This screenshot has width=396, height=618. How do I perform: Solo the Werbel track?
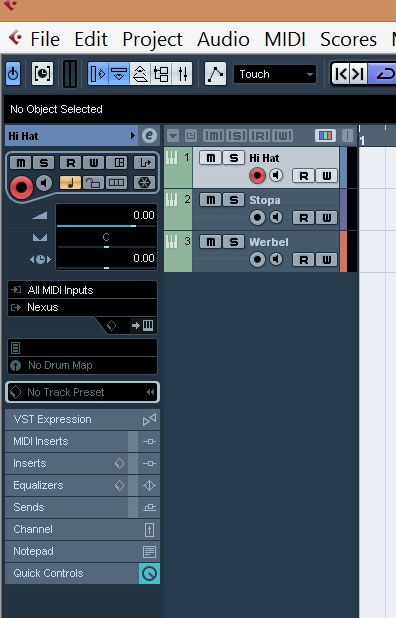(234, 242)
